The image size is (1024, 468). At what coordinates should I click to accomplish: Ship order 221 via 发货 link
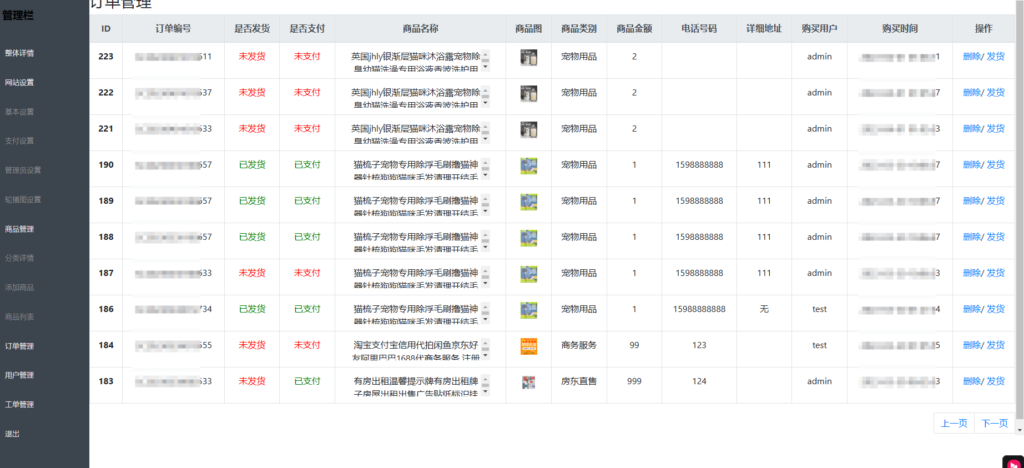(x=995, y=129)
